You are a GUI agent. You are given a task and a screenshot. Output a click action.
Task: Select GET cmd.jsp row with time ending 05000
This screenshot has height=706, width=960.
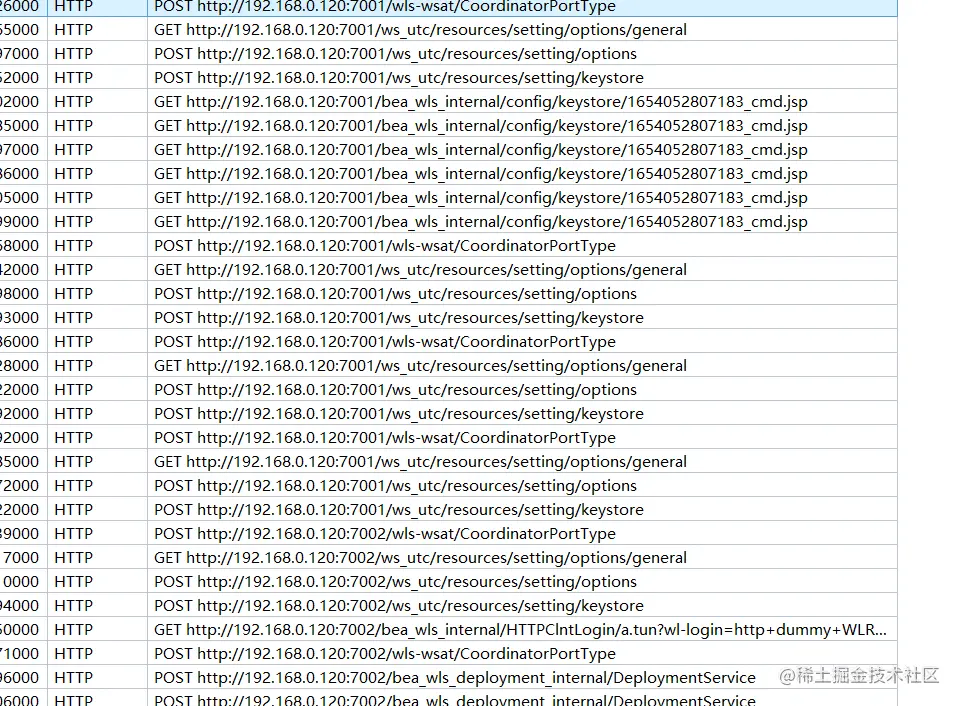click(448, 198)
